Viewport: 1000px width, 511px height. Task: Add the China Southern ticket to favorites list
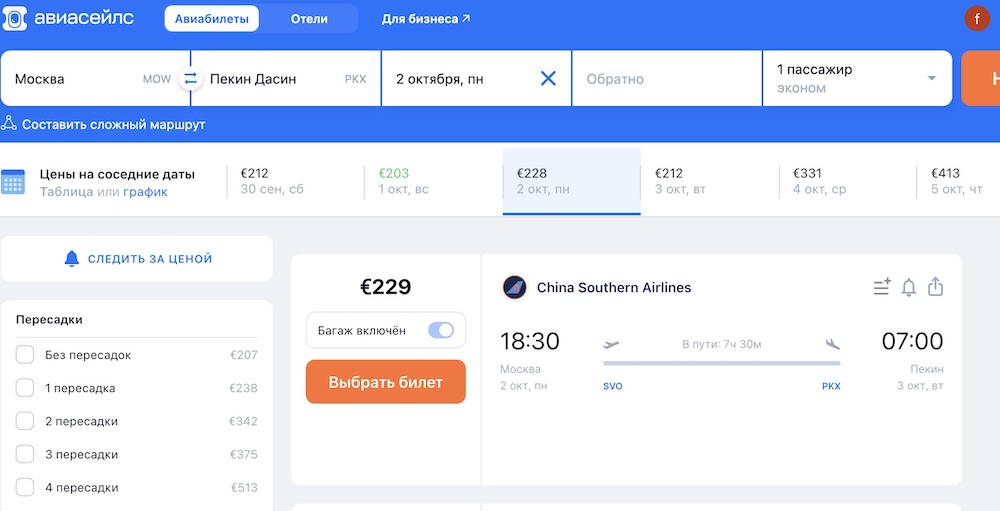pos(881,288)
